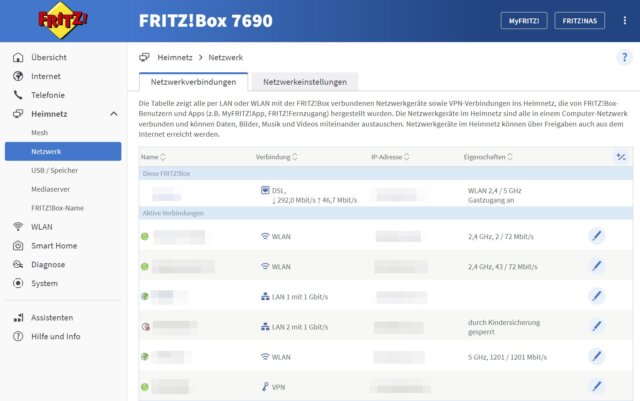This screenshot has height=401, width=640.
Task: Click the phone handset icon for Telefonie
Action: pos(18,95)
